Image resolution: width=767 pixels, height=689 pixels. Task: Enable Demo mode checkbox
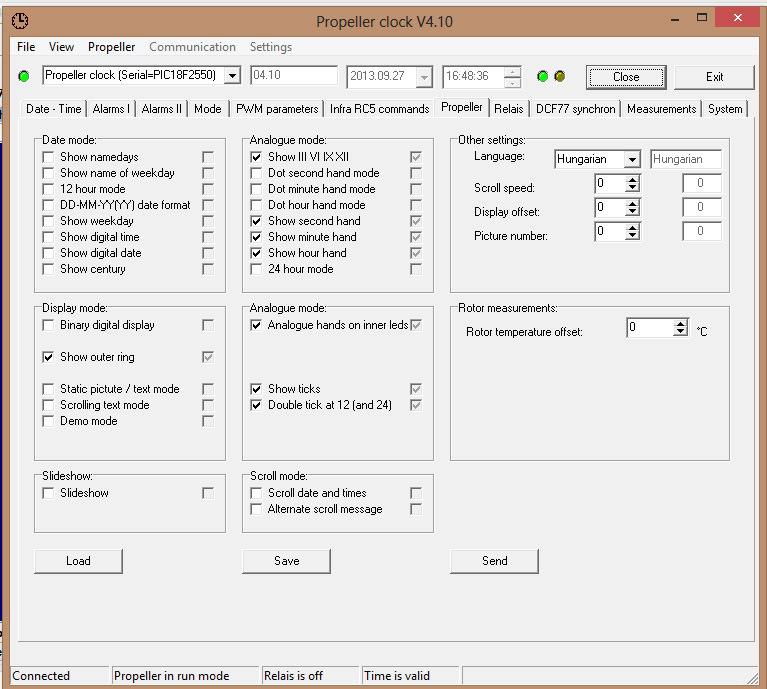click(x=48, y=421)
